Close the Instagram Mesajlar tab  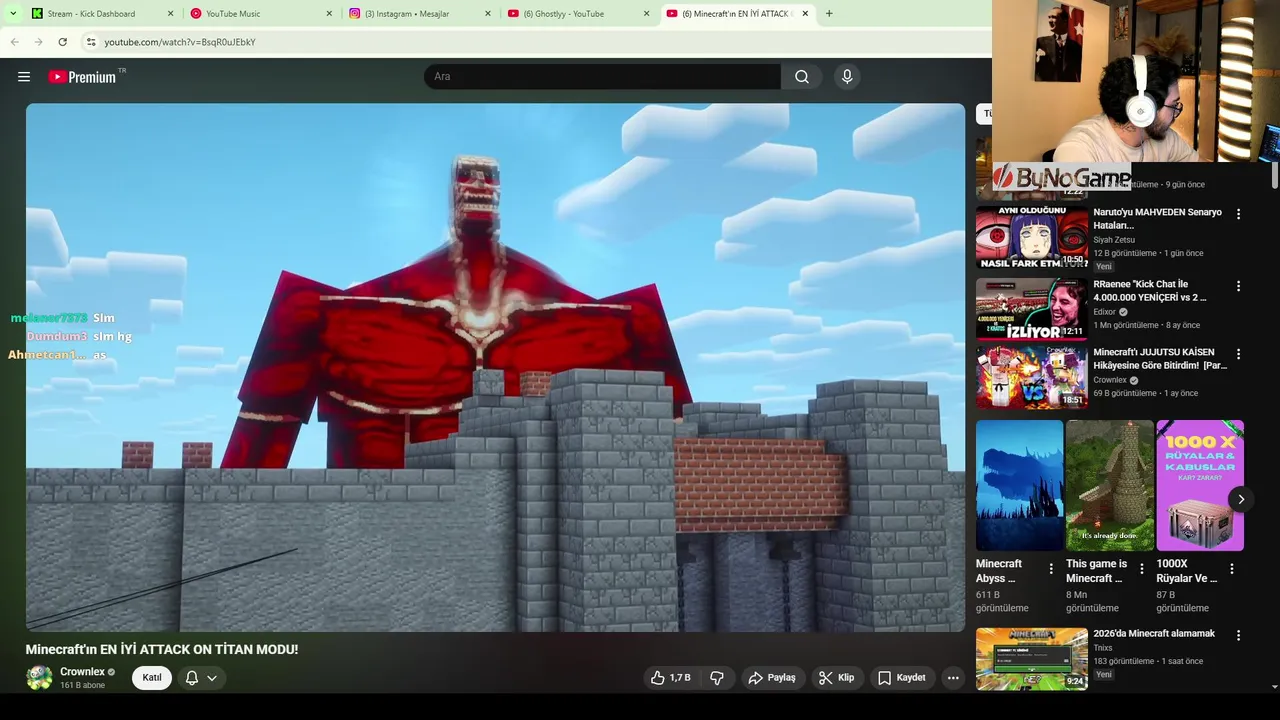(x=488, y=14)
